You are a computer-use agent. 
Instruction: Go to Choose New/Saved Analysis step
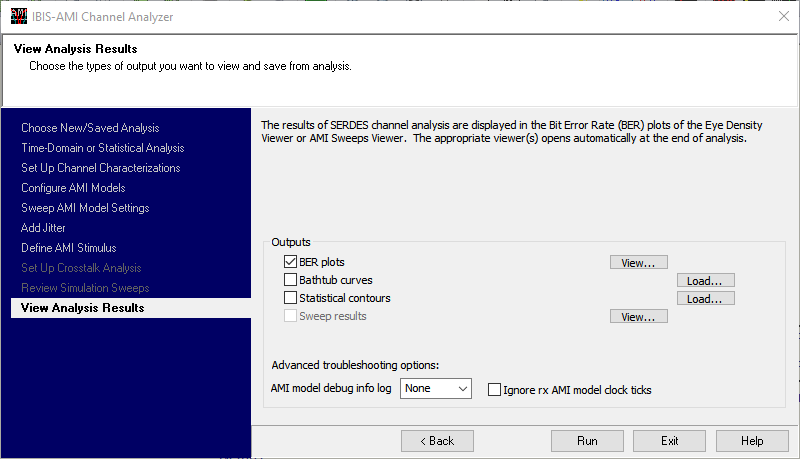point(90,128)
